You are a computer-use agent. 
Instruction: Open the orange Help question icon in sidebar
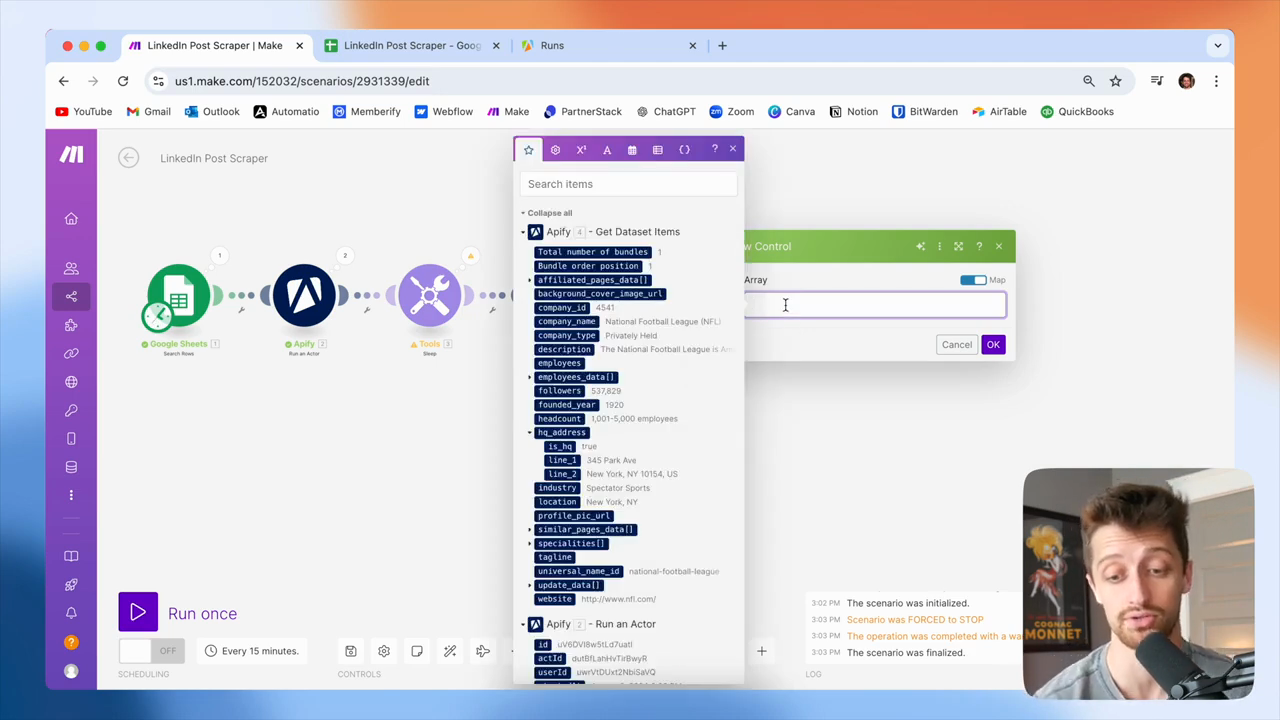coord(71,642)
